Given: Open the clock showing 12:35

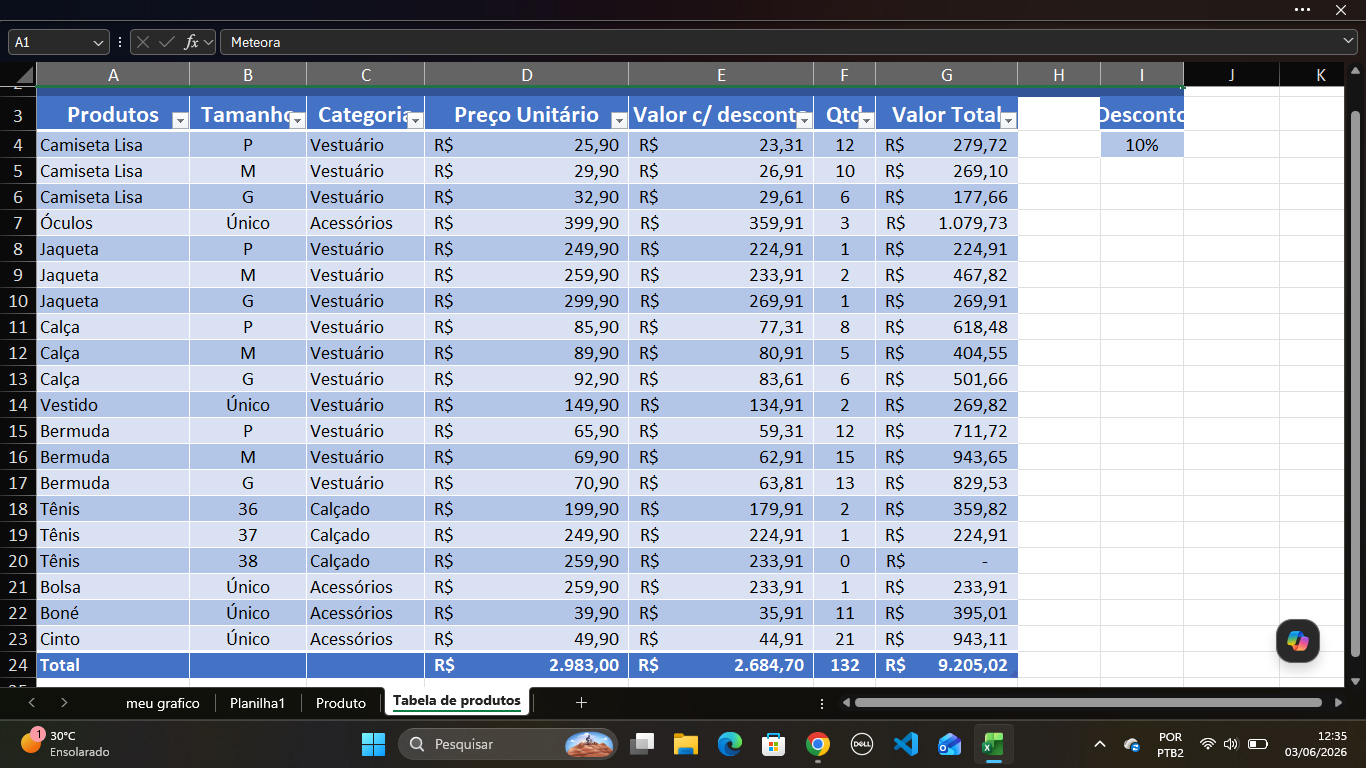Looking at the screenshot, I should (1316, 744).
